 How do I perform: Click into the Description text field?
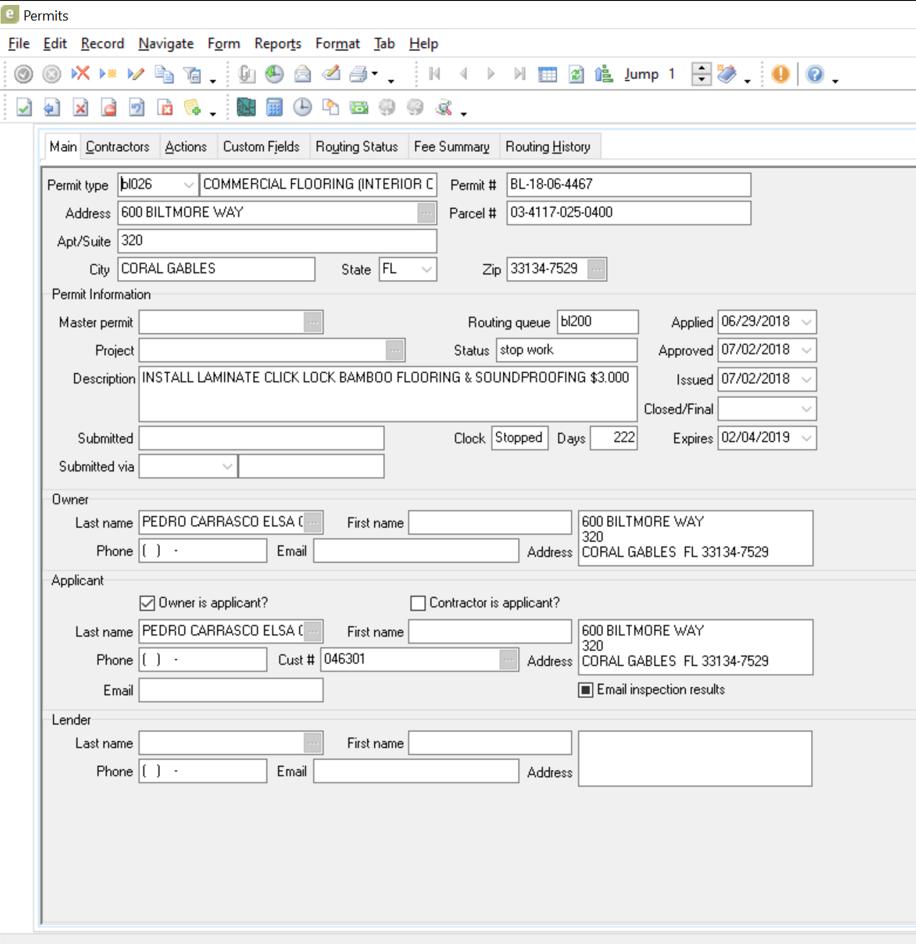(387, 395)
